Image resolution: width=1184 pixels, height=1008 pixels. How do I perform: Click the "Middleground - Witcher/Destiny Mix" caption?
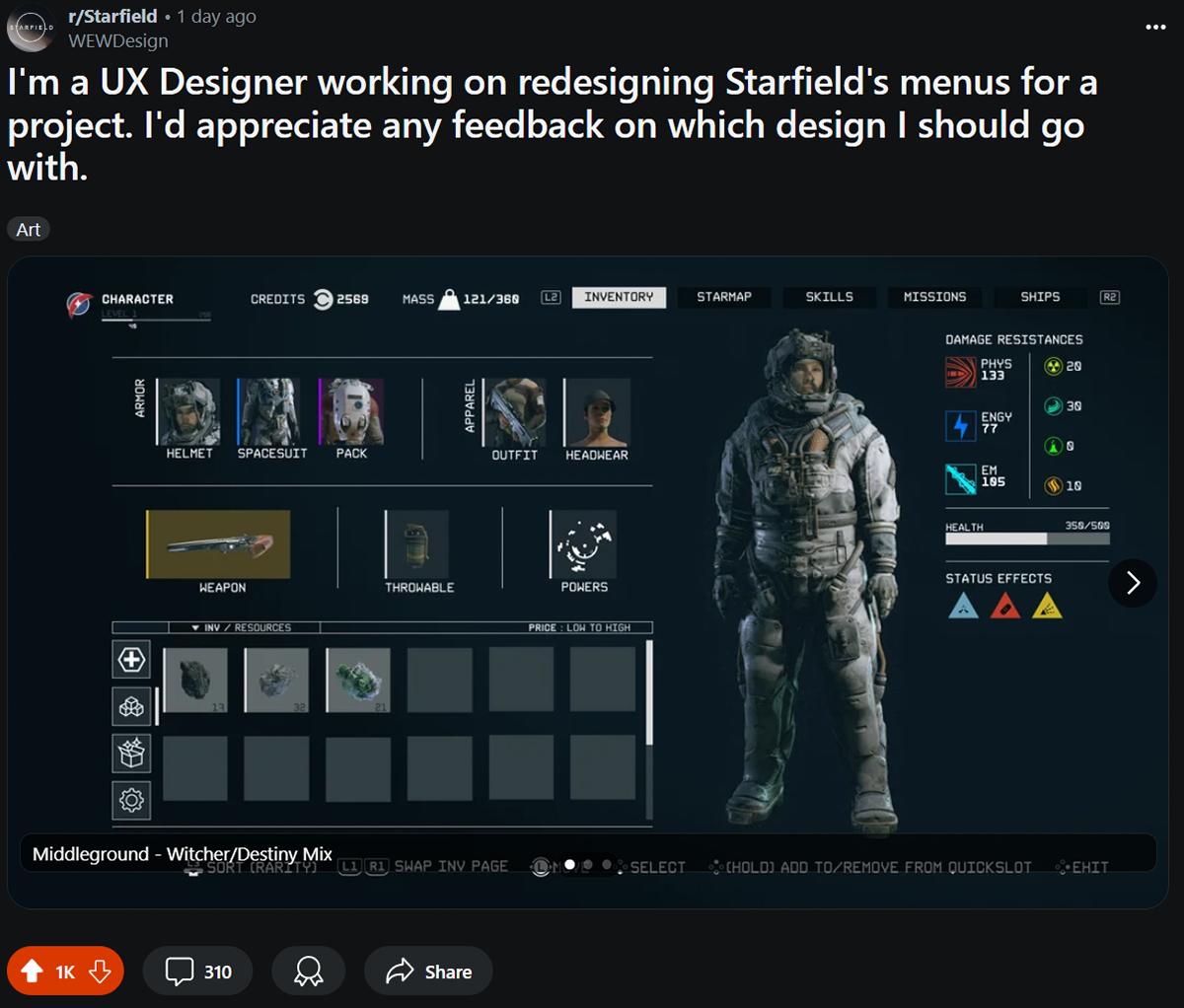point(183,854)
